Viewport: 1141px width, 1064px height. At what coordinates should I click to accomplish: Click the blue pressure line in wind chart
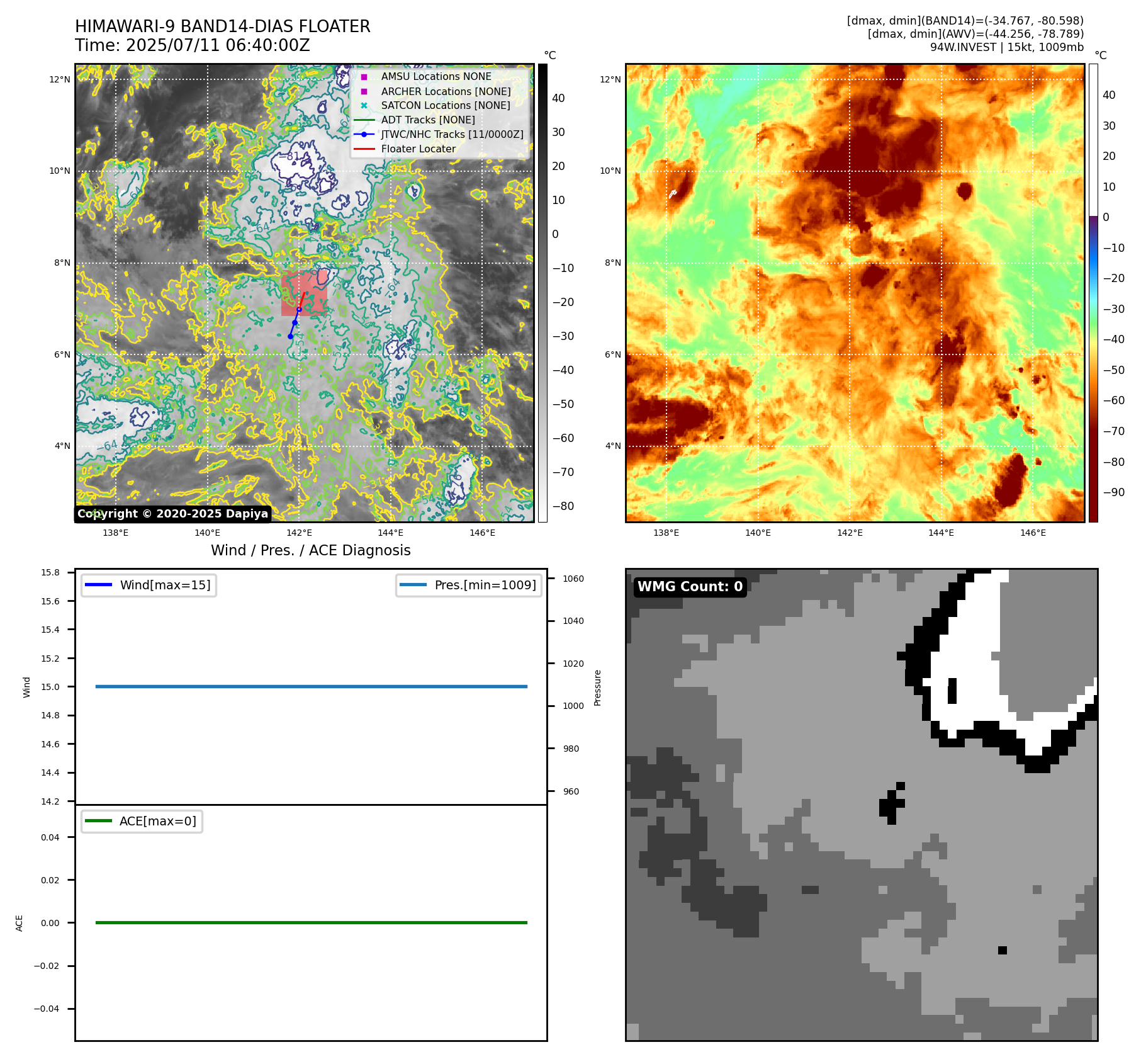tap(312, 686)
